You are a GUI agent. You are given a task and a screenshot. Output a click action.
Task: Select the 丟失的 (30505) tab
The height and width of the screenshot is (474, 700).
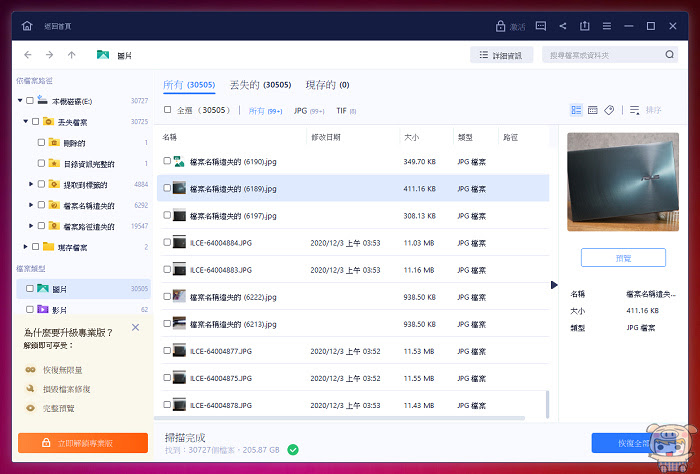[x=260, y=85]
